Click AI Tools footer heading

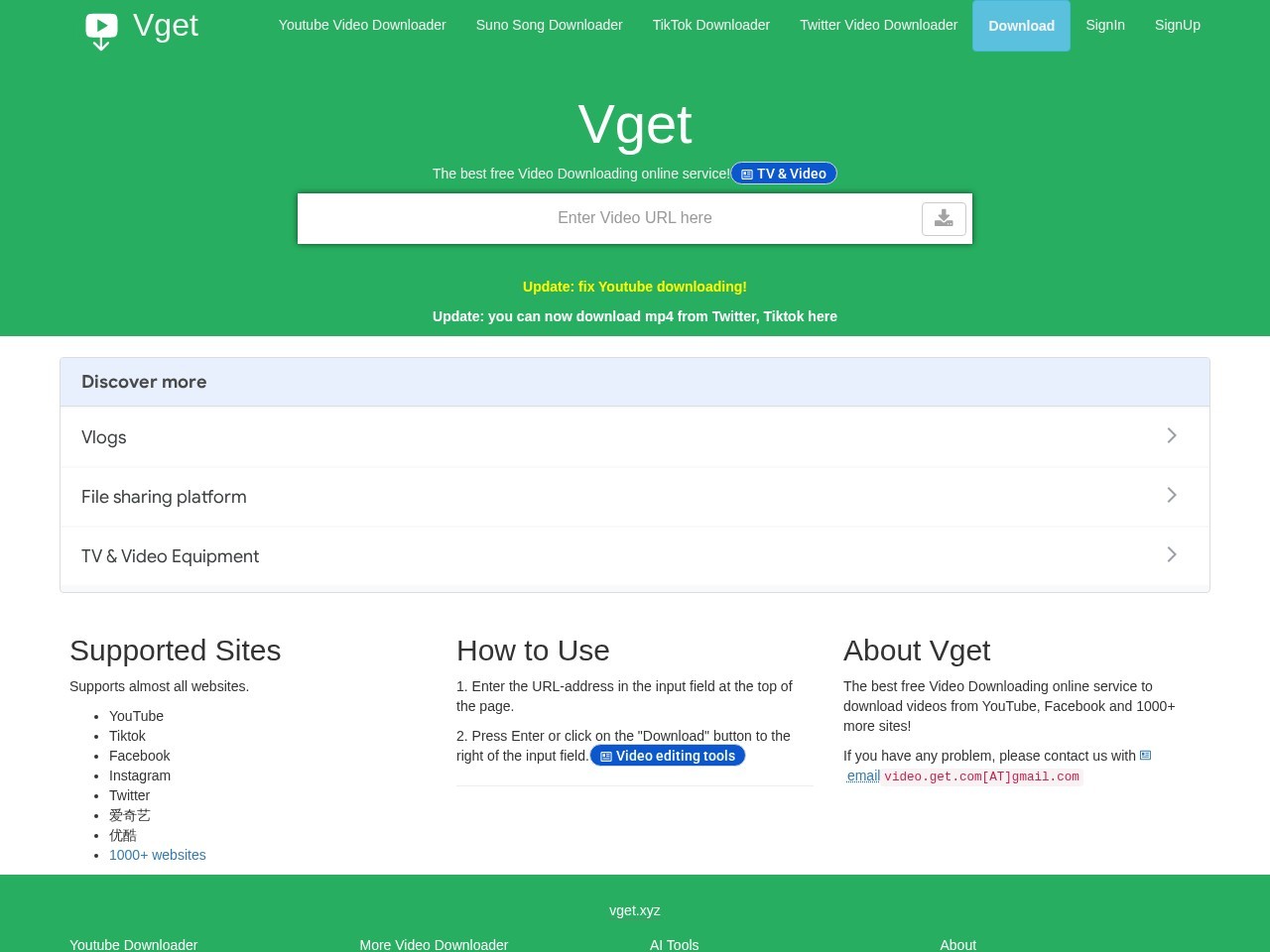click(675, 945)
